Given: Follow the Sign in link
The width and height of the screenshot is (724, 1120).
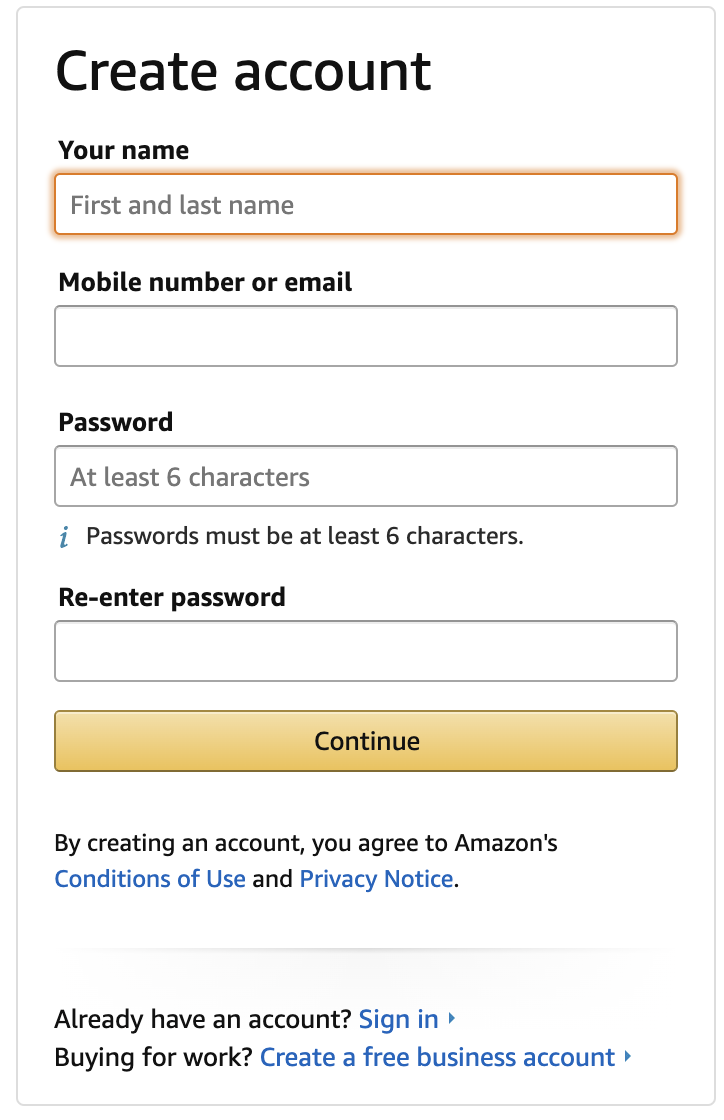Looking at the screenshot, I should 398,1019.
